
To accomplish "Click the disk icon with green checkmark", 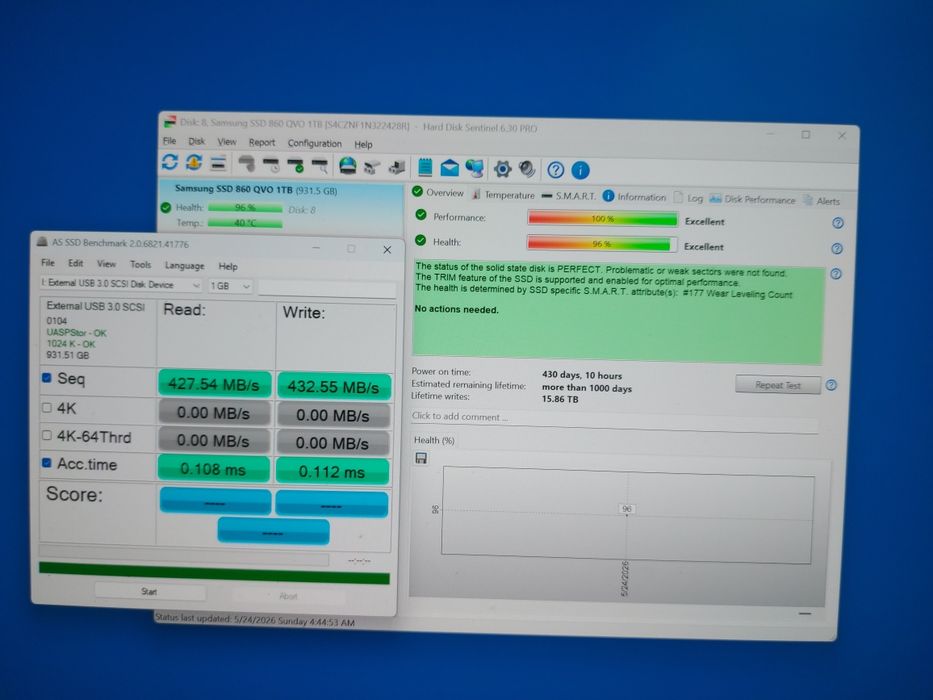I will 295,165.
